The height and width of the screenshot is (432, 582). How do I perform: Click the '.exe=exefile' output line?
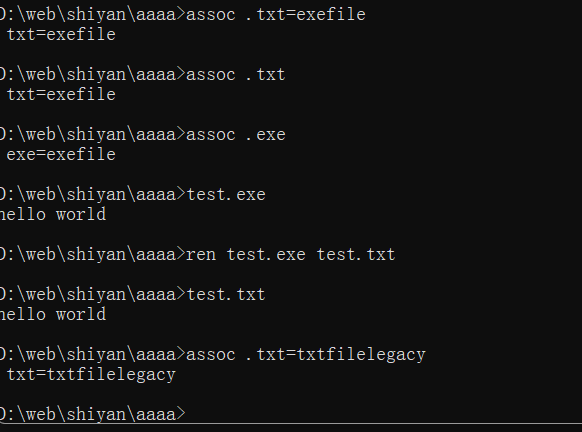click(x=58, y=155)
